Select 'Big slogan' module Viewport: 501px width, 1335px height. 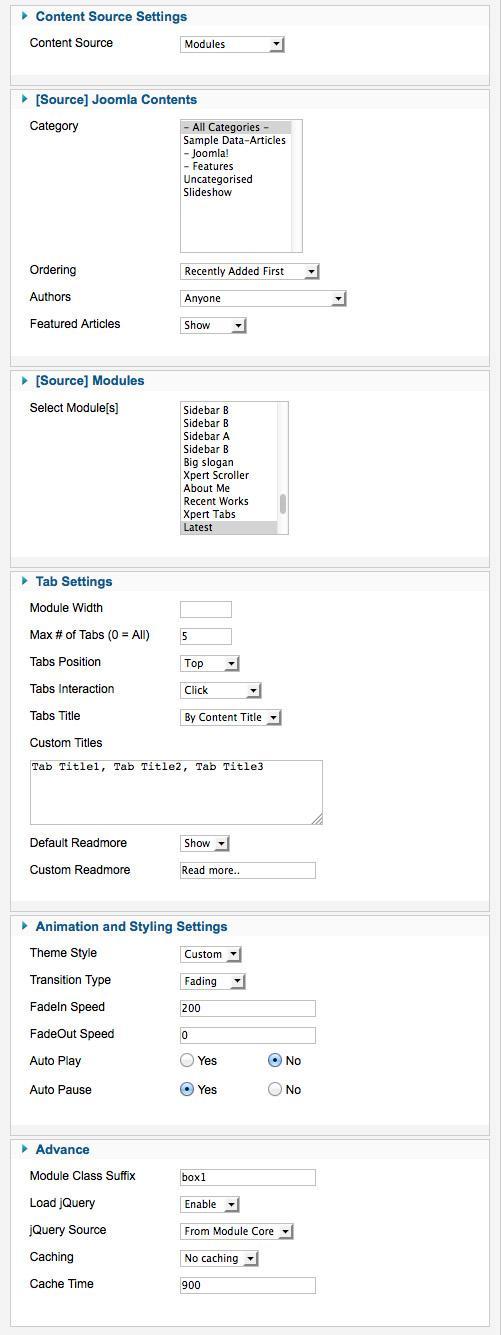229,462
